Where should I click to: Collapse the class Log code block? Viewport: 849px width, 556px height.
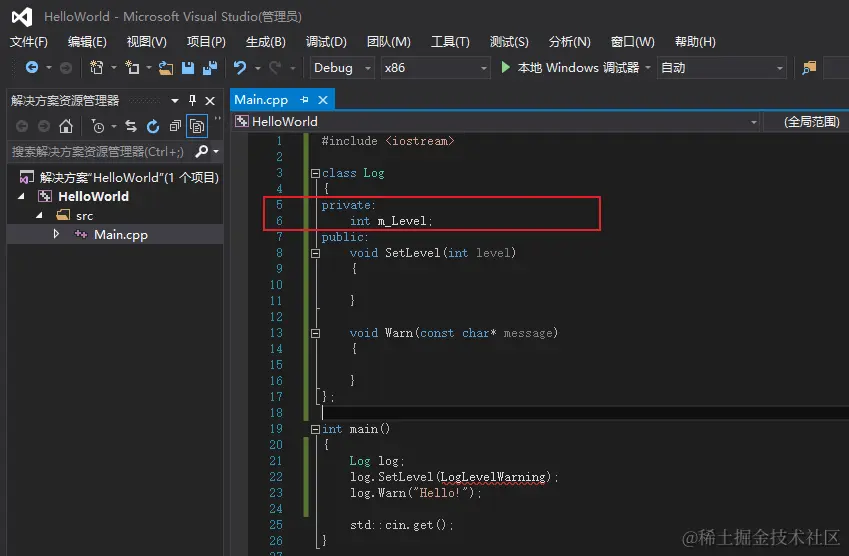[315, 173]
